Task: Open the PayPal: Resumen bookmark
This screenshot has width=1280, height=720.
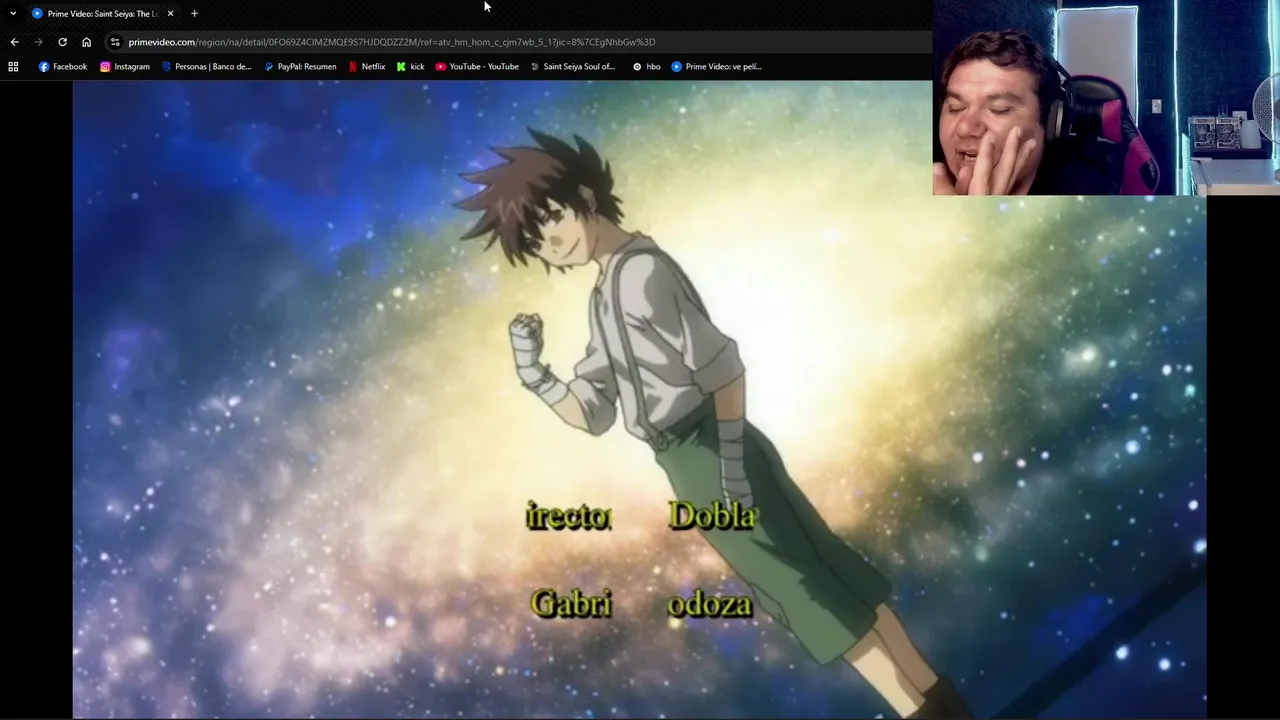Action: tap(300, 67)
